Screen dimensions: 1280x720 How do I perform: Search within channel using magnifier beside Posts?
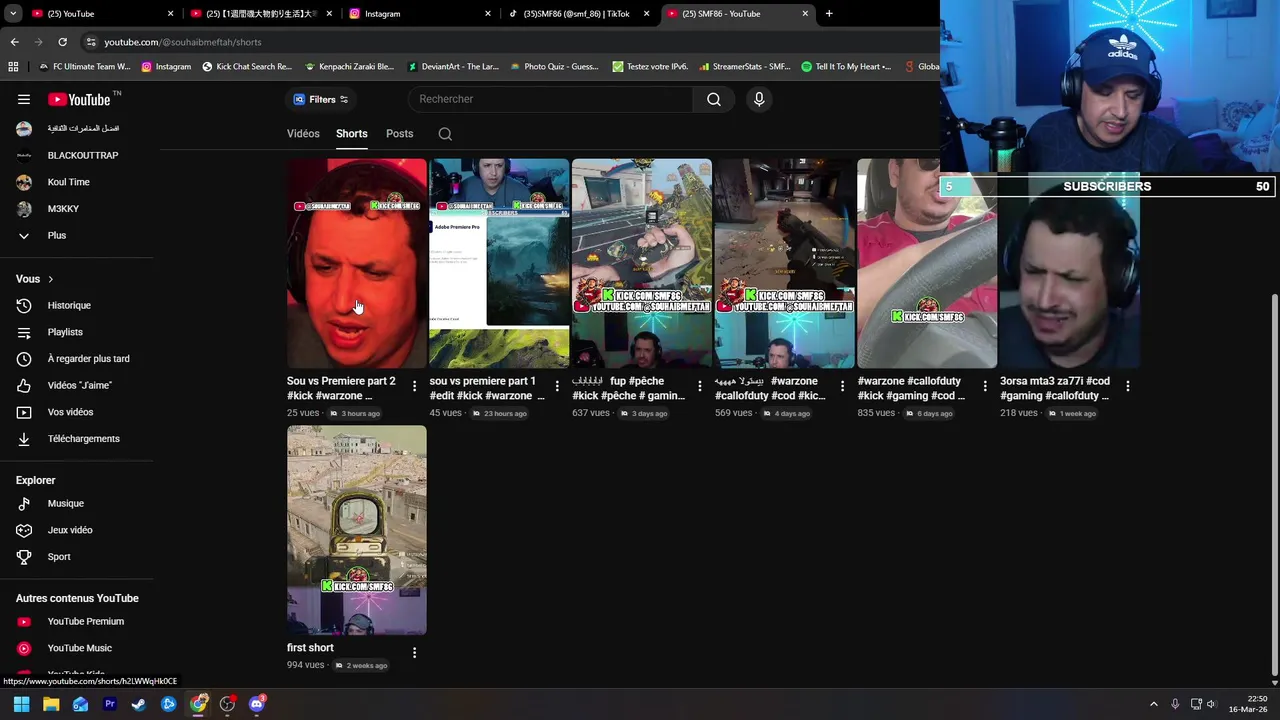[x=445, y=134]
